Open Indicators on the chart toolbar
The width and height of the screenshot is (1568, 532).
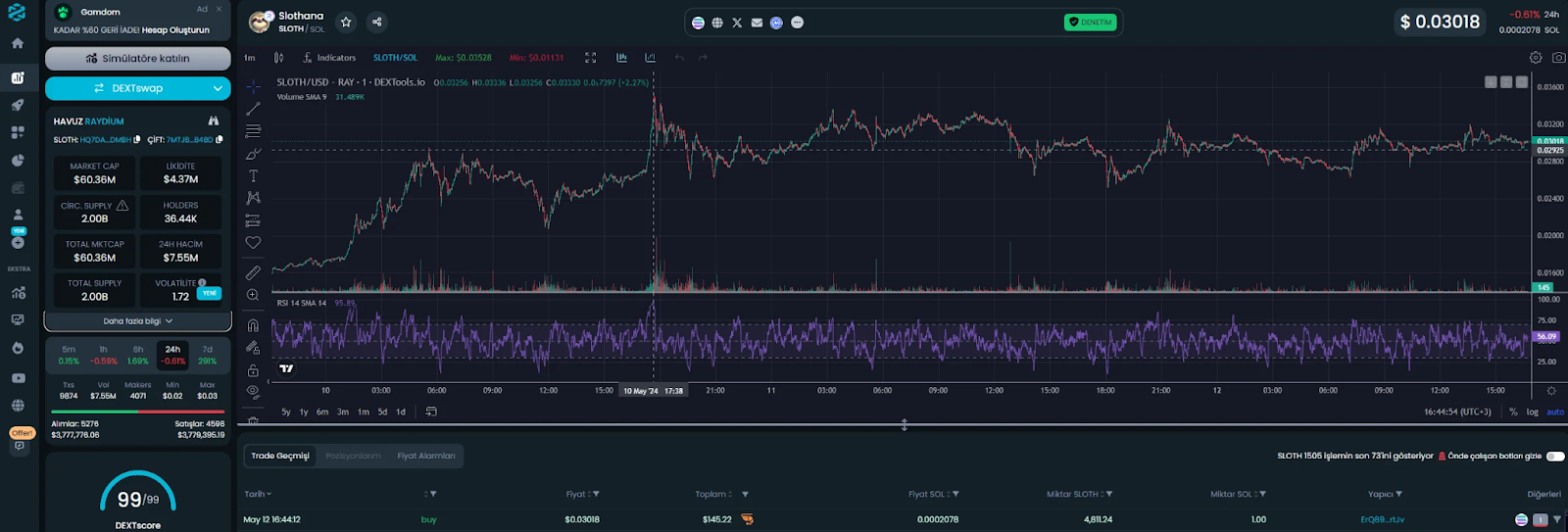coord(329,58)
